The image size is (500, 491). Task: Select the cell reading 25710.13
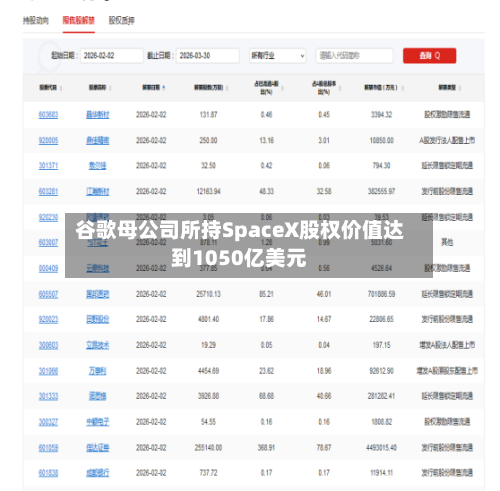click(208, 294)
